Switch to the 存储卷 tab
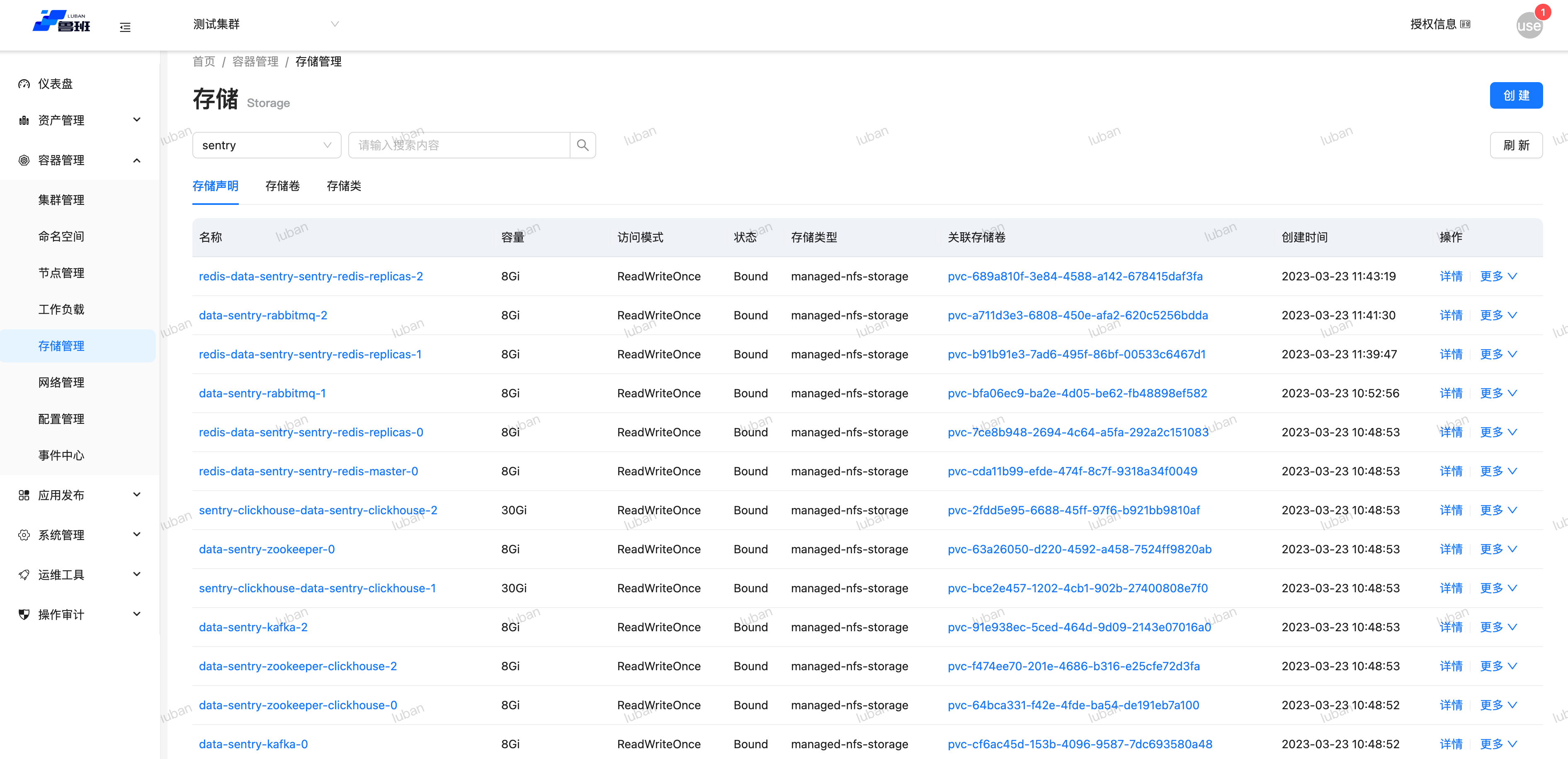1568x759 pixels. pyautogui.click(x=282, y=186)
